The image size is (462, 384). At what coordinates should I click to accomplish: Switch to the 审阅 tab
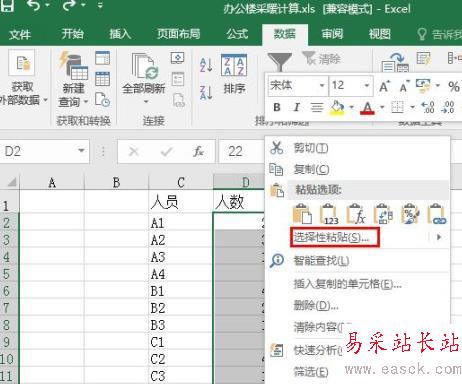click(332, 34)
